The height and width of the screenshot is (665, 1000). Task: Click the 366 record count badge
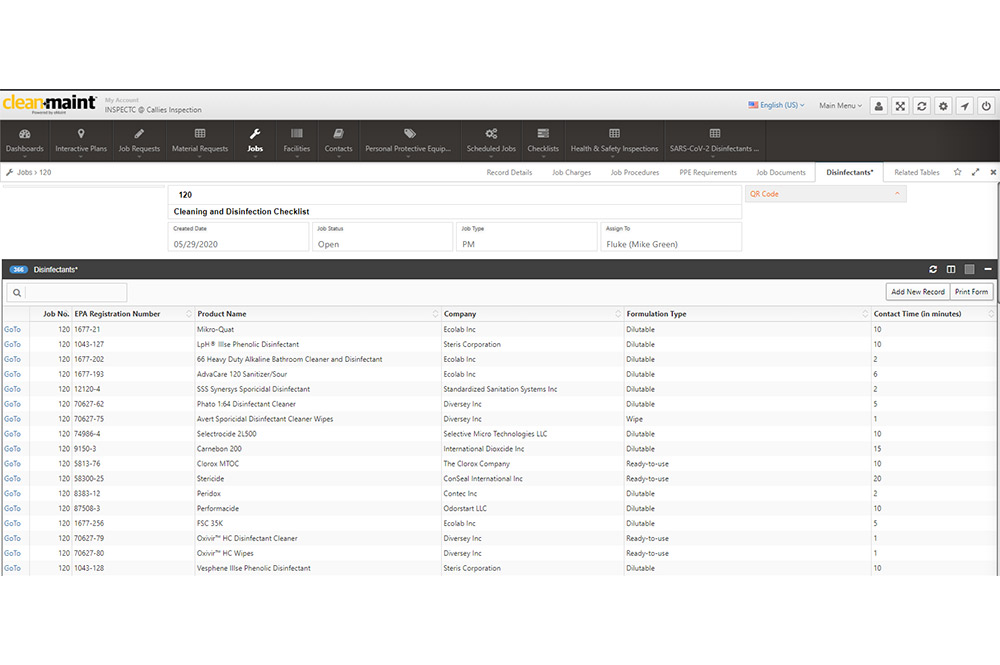click(18, 270)
